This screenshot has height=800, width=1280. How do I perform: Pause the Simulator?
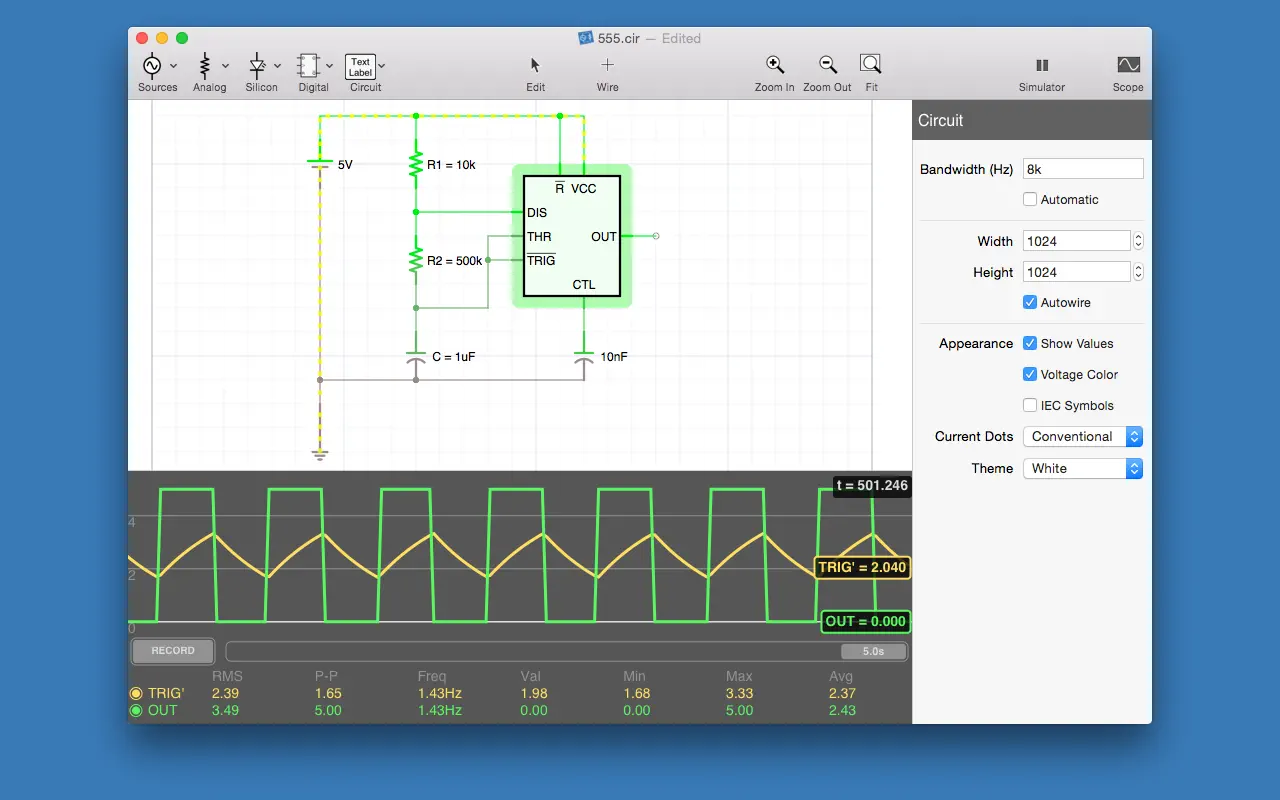click(1041, 66)
